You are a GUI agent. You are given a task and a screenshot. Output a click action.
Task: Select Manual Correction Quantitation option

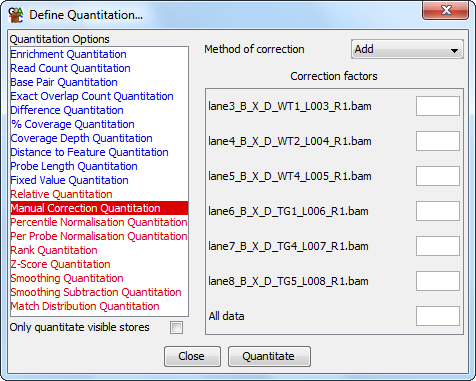click(x=99, y=208)
